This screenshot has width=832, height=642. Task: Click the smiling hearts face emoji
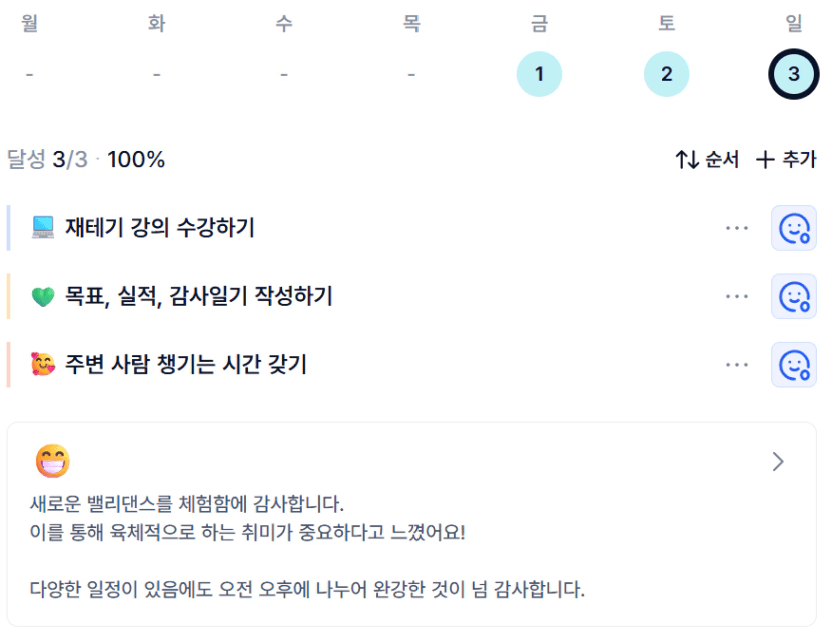pos(43,364)
